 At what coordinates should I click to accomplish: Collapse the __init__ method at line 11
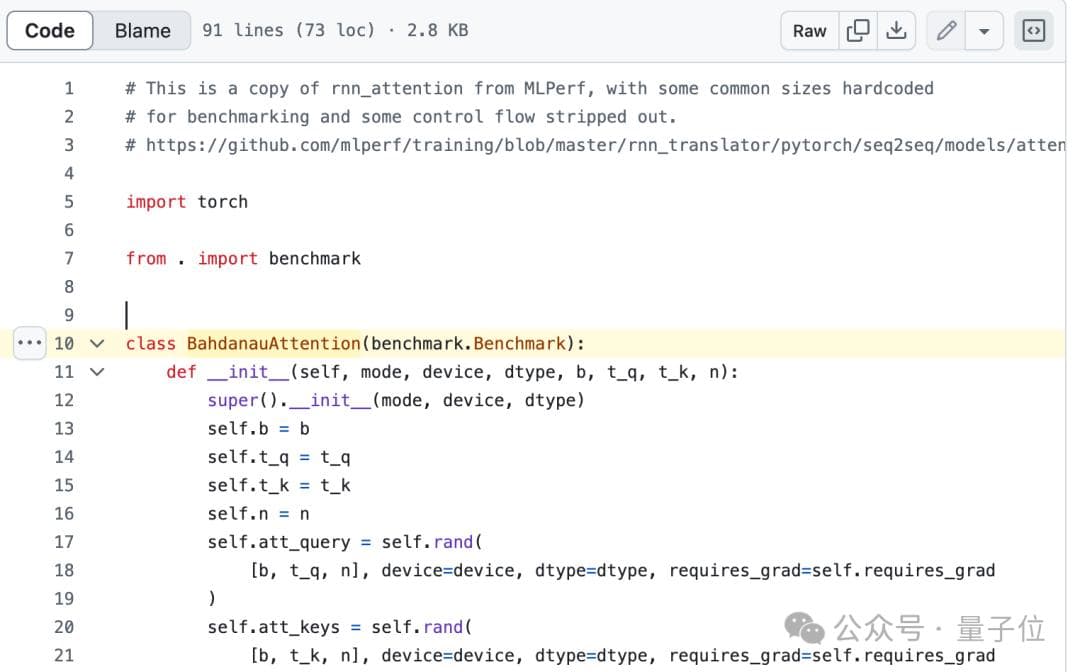click(x=97, y=372)
